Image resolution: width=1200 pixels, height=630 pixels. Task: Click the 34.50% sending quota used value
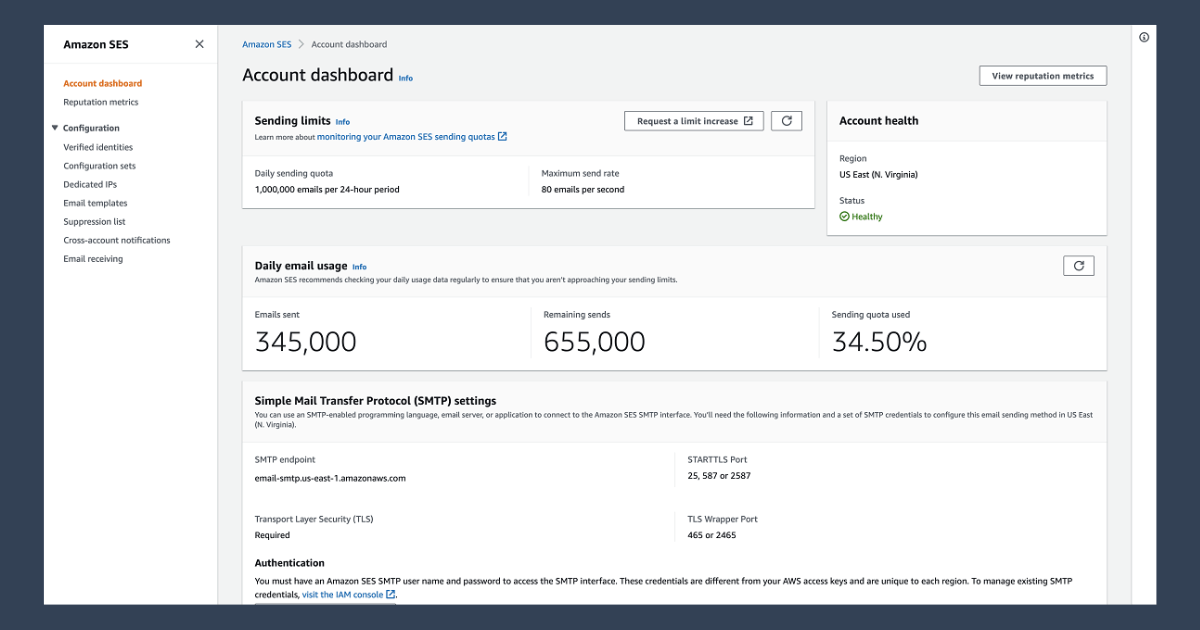[879, 342]
